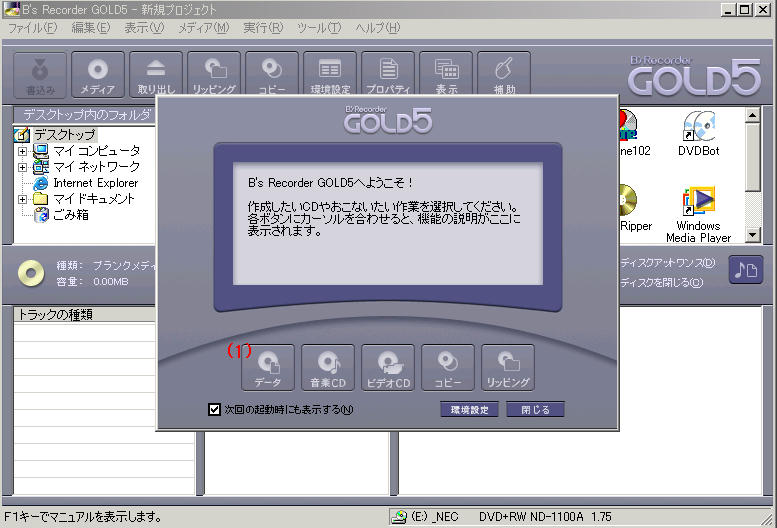Open the ツール(T) menu

pos(319,28)
